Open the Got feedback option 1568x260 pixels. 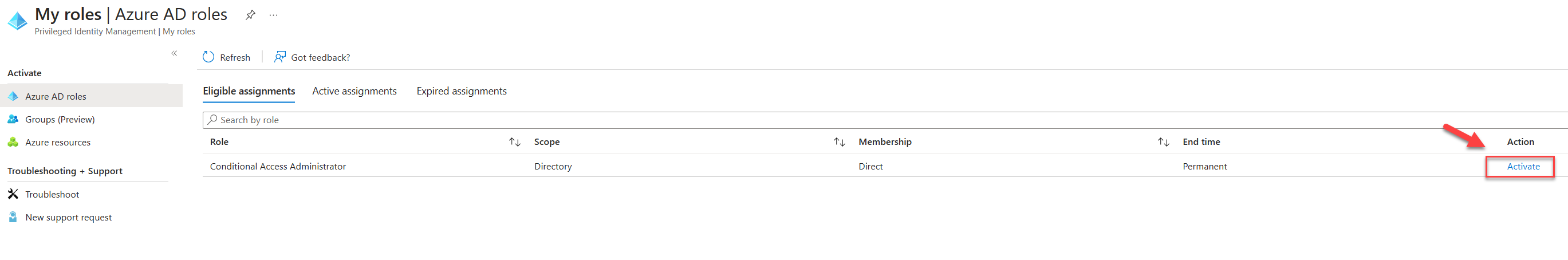pyautogui.click(x=312, y=57)
